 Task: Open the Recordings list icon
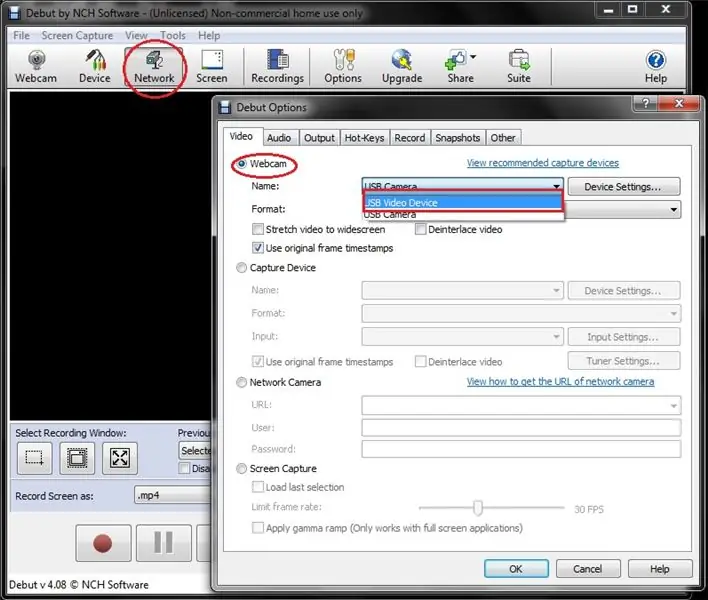coord(277,67)
